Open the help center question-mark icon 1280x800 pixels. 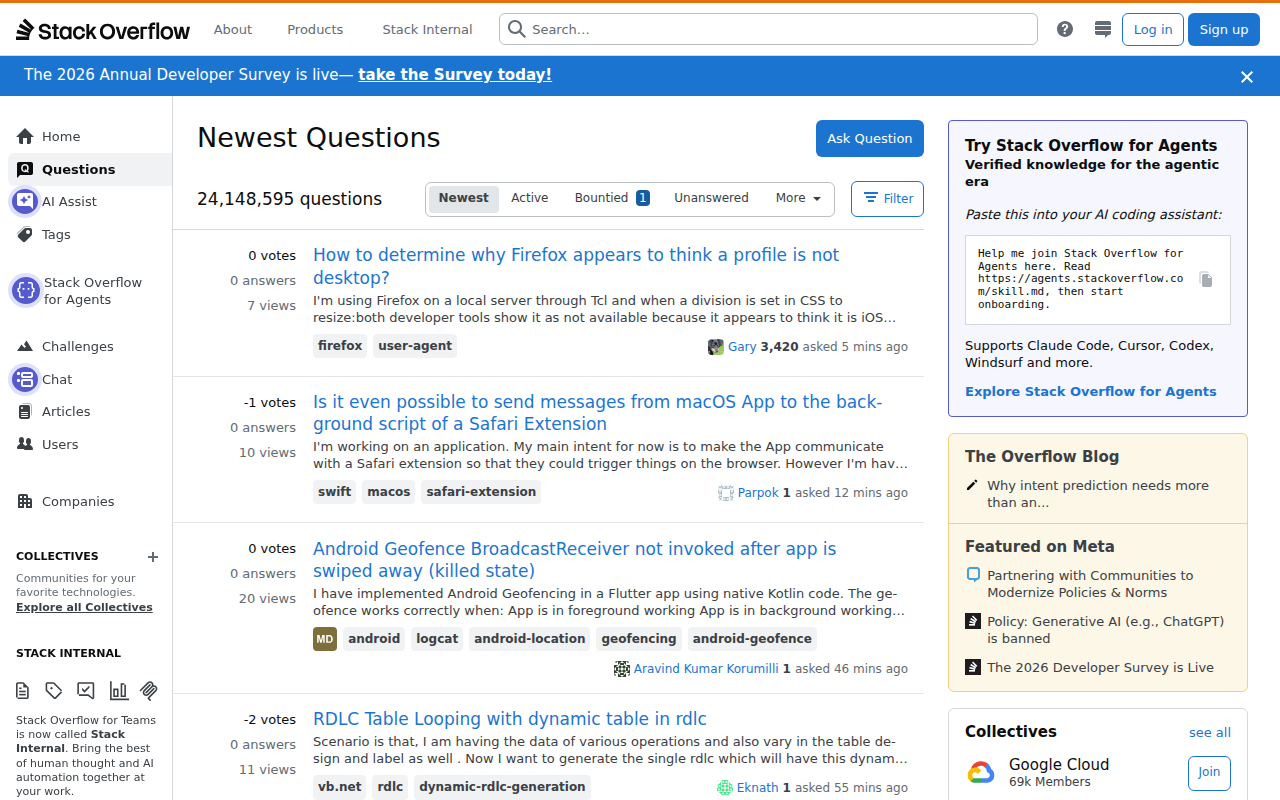coord(1065,29)
